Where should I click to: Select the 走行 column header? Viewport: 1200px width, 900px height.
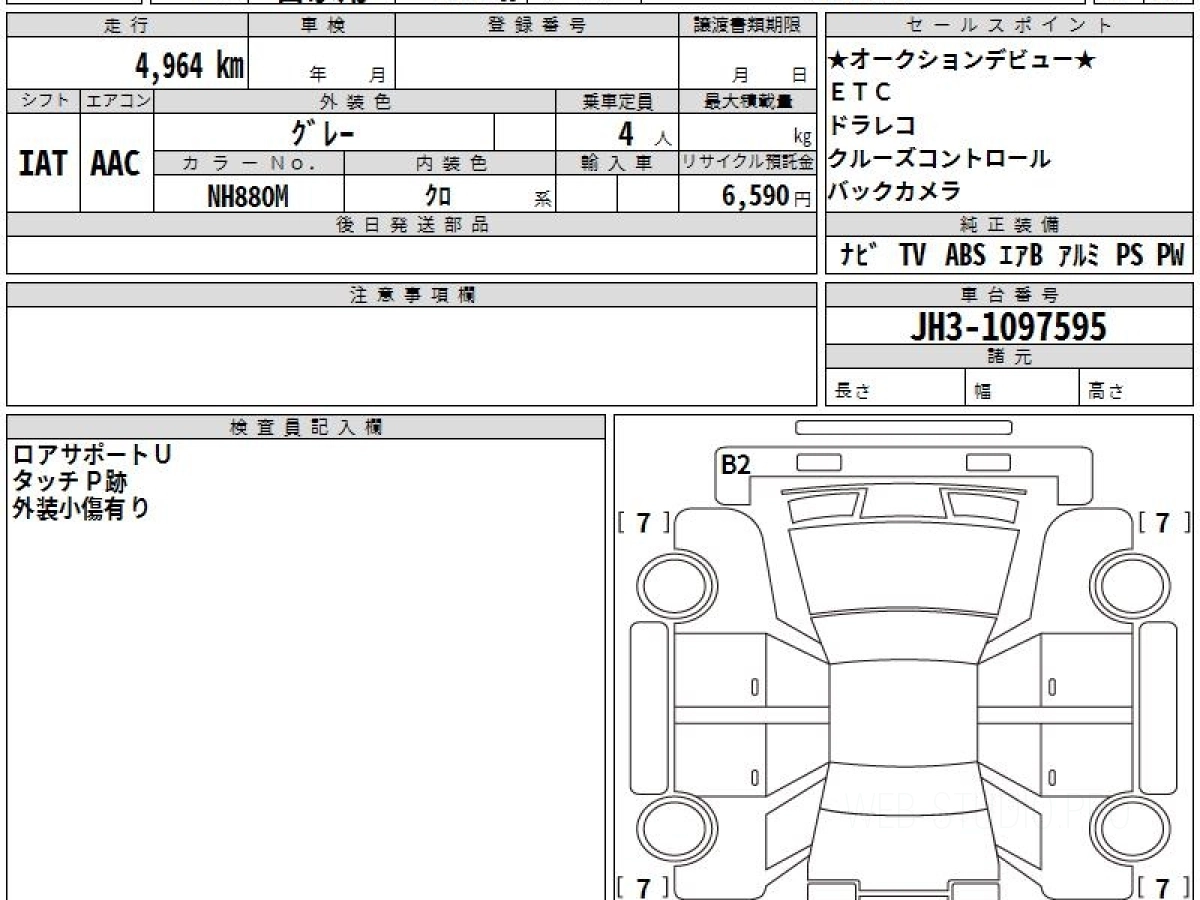point(127,26)
